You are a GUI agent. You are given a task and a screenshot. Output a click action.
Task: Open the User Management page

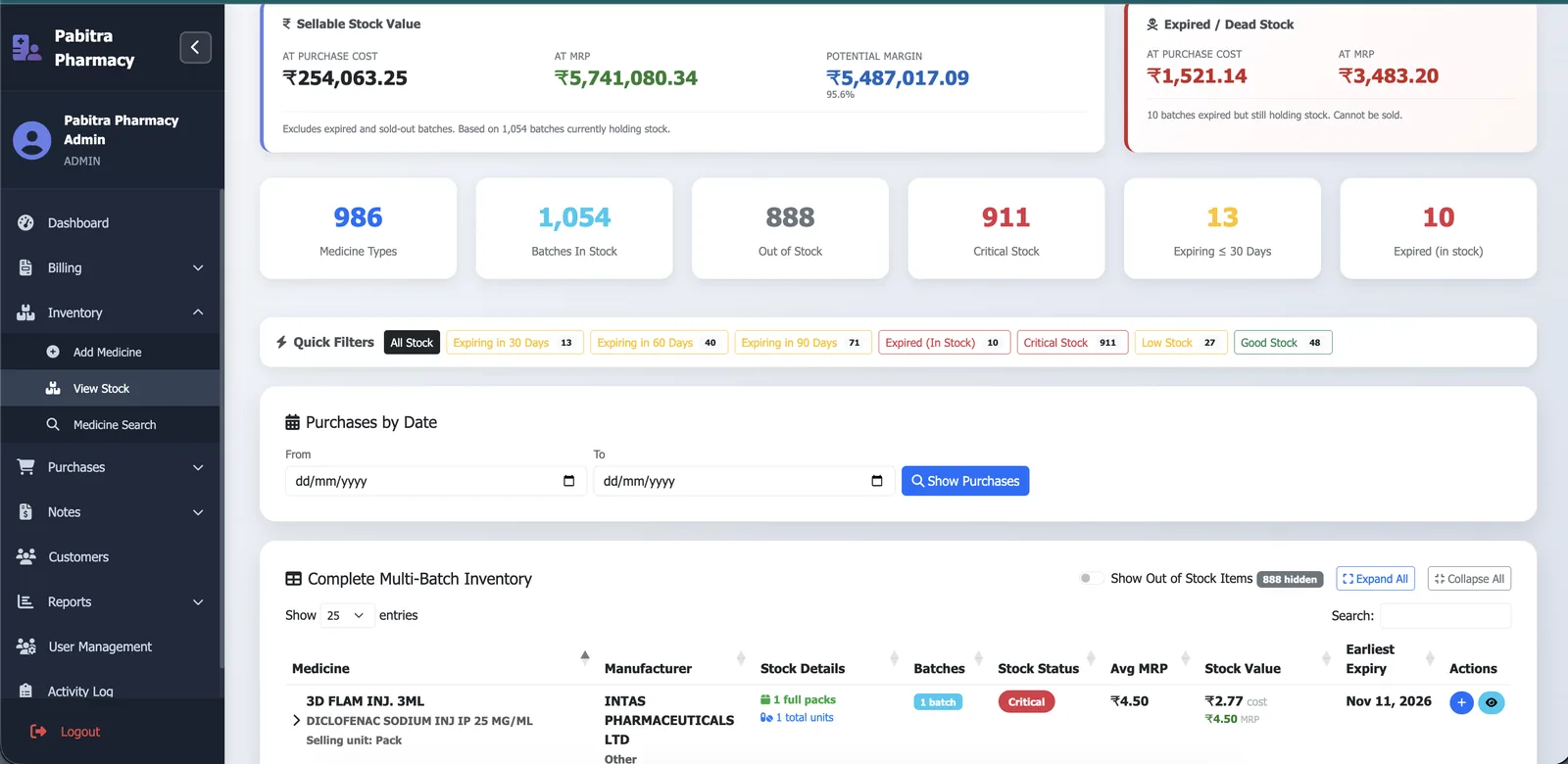pyautogui.click(x=110, y=646)
